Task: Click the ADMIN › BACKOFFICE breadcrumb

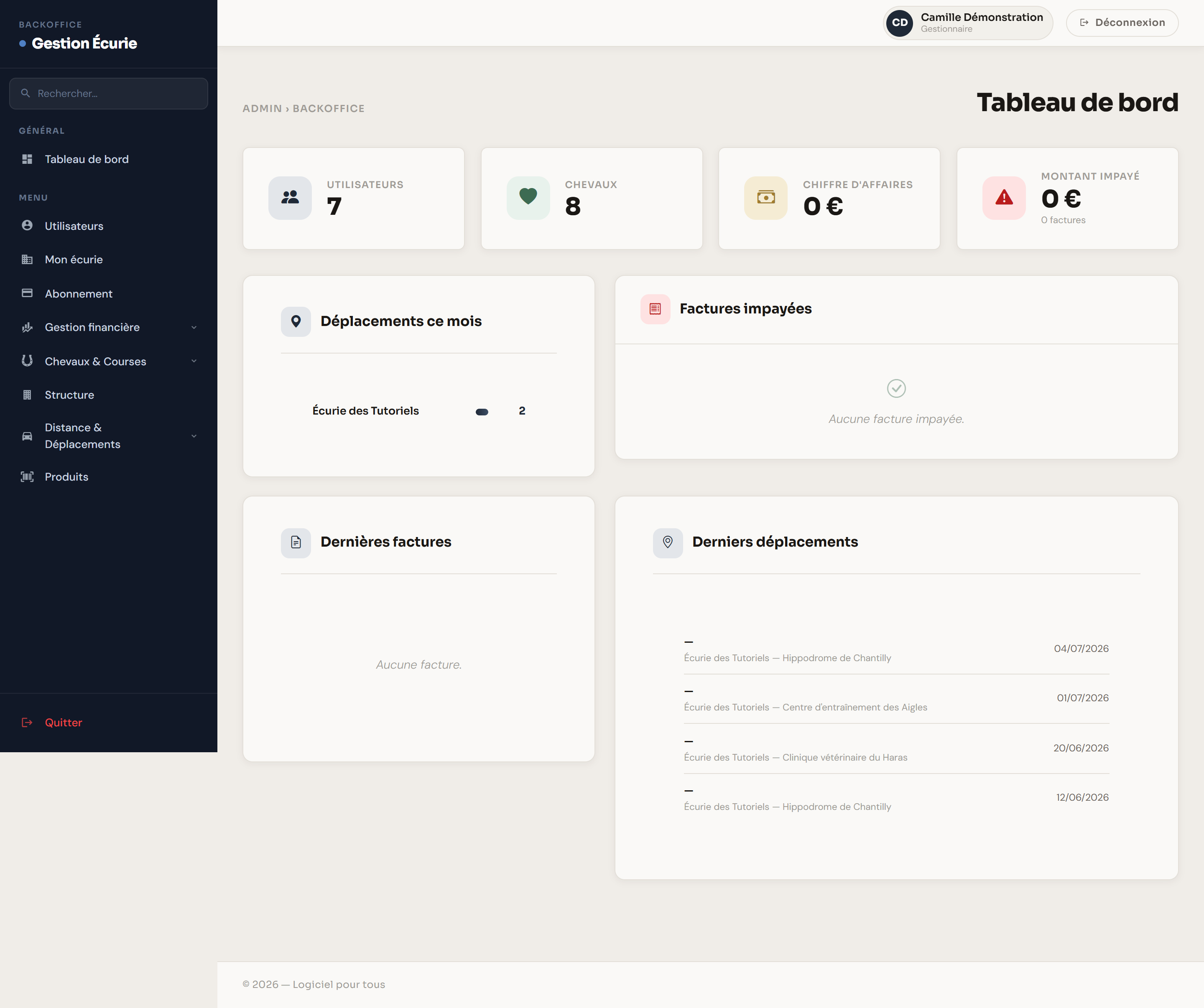Action: pos(303,108)
